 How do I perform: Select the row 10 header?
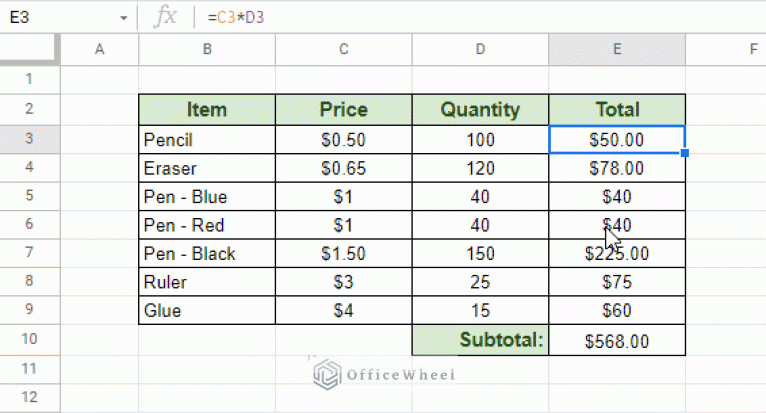click(x=29, y=339)
